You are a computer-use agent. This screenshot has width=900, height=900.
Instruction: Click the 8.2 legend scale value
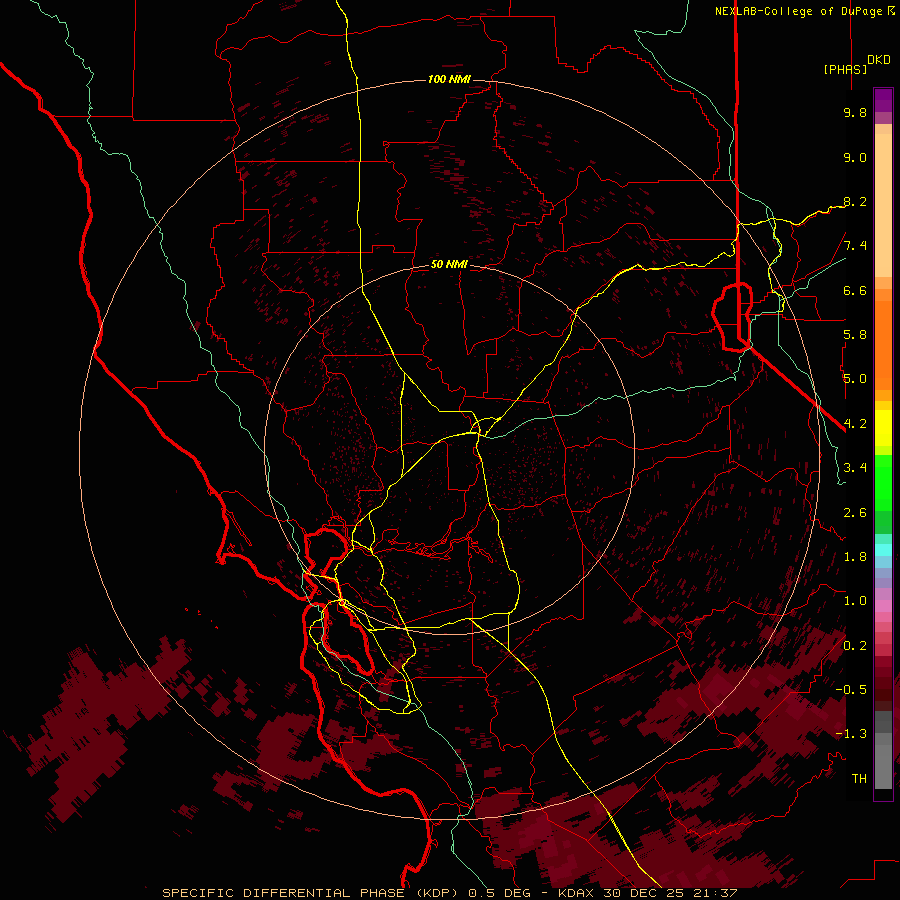click(x=855, y=201)
